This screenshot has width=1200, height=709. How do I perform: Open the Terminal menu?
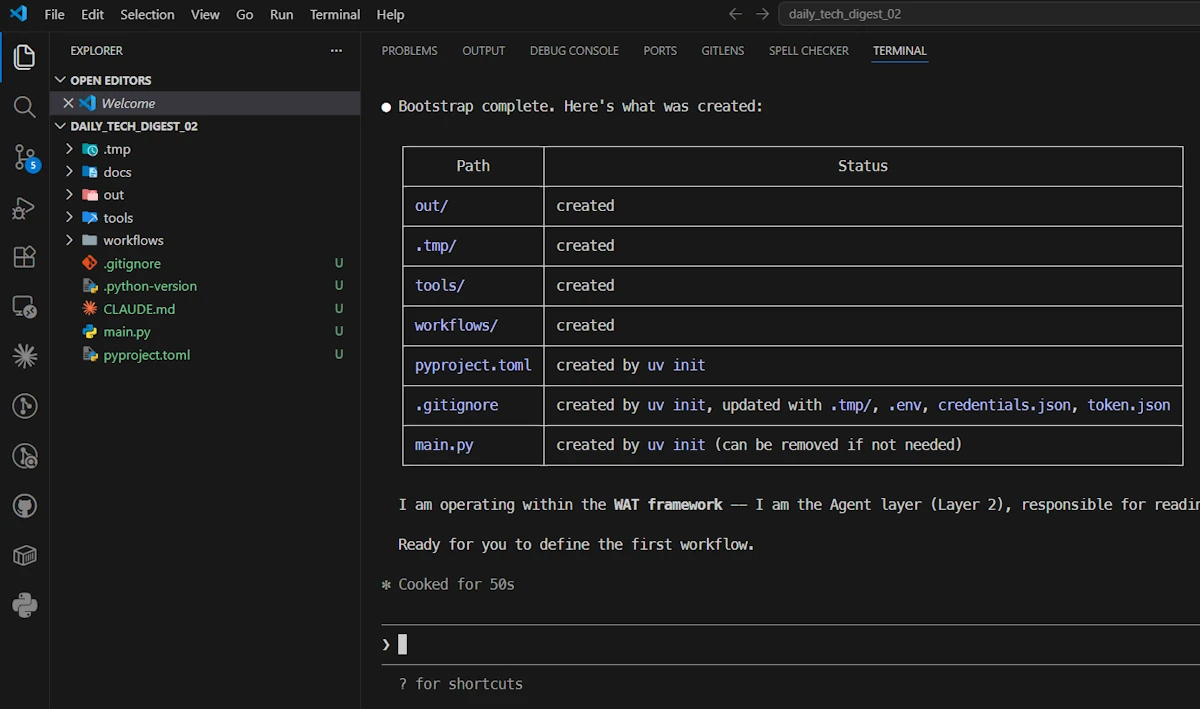[x=334, y=14]
